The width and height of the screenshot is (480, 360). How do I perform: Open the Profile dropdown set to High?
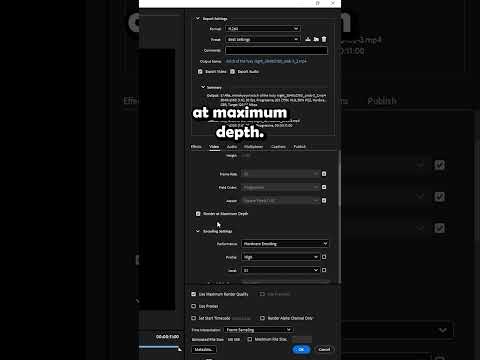point(280,257)
